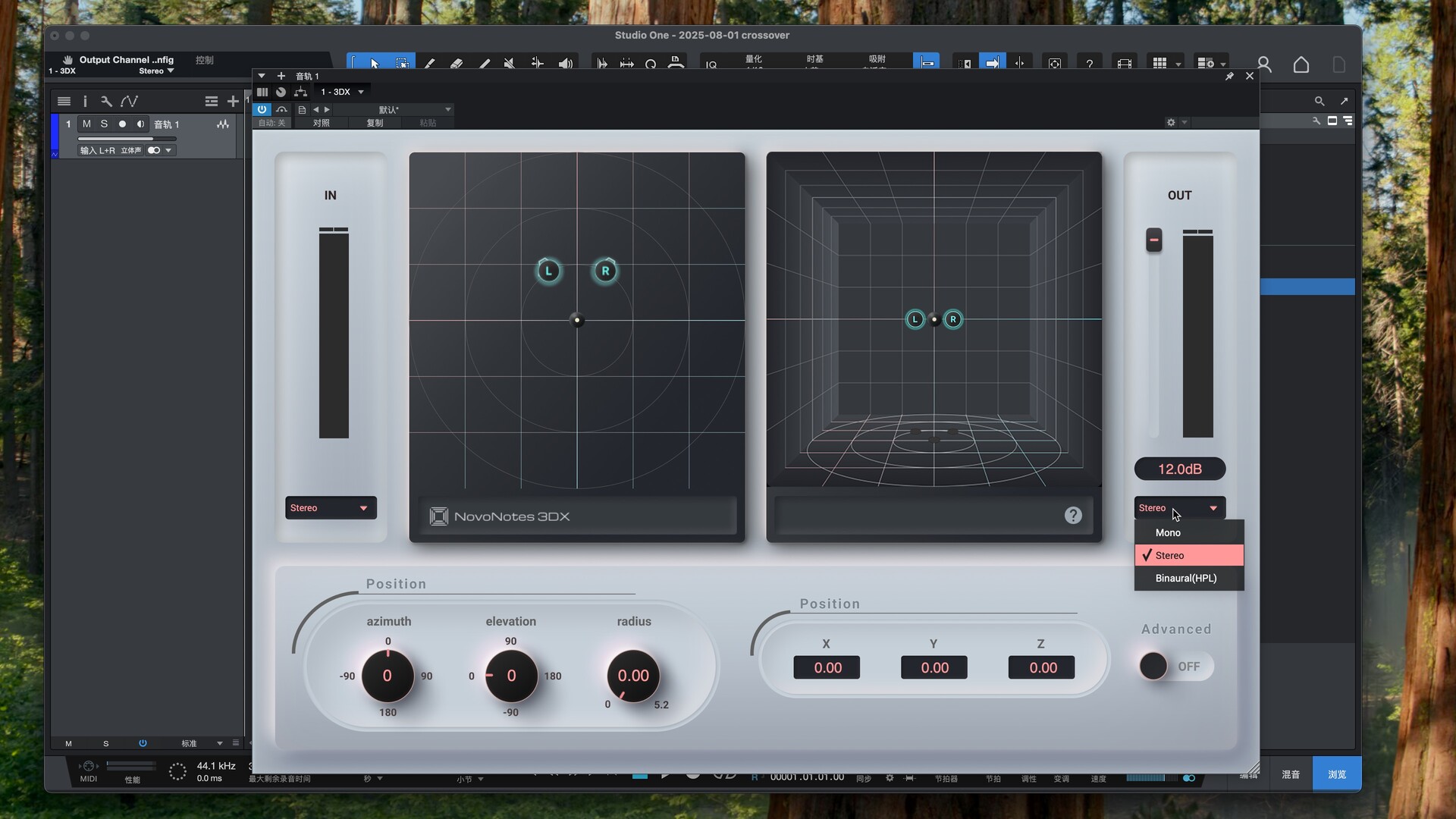Open track inspector info icon
Viewport: 1456px width, 819px height.
[x=85, y=101]
